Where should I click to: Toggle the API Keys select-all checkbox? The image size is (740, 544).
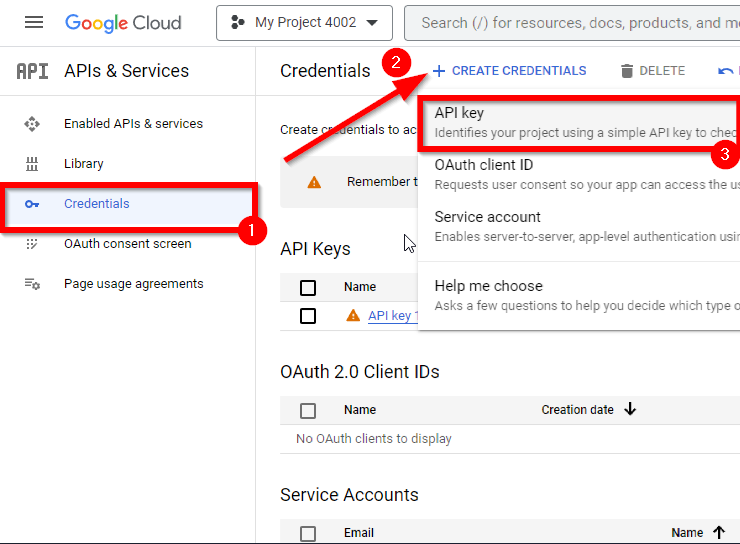tap(308, 288)
